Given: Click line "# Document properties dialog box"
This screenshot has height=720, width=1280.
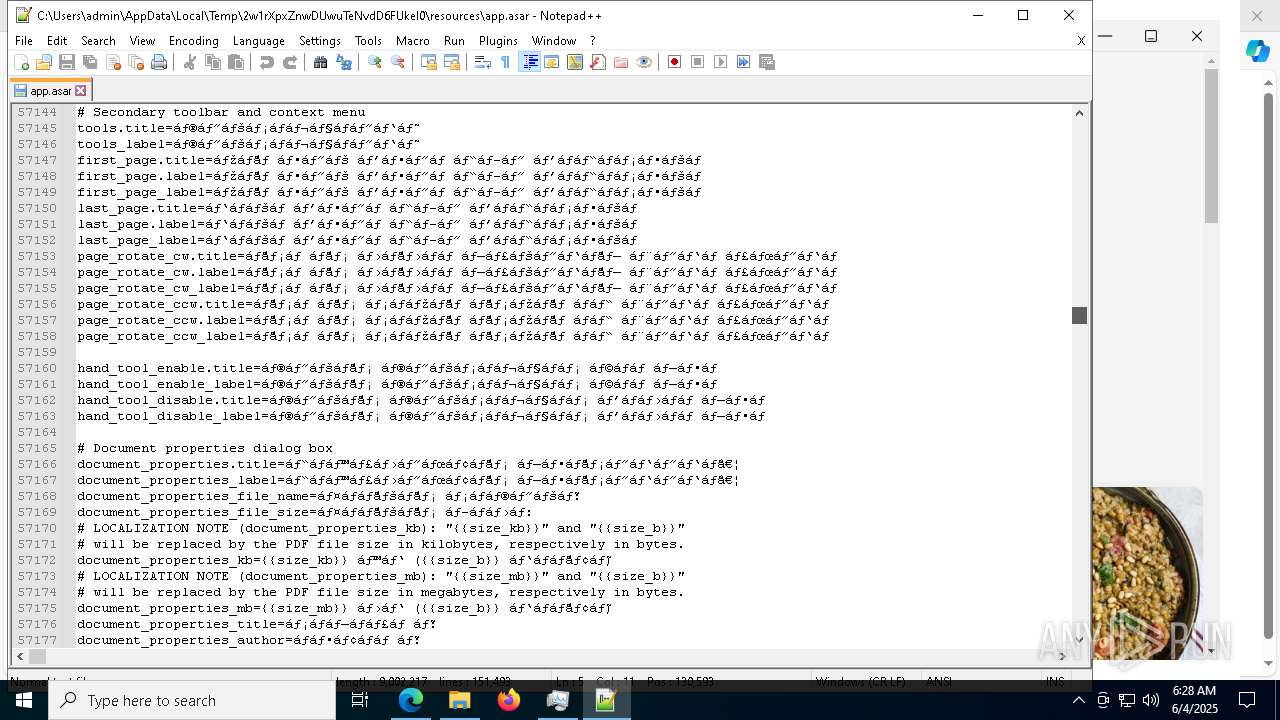Looking at the screenshot, I should pos(205,448).
